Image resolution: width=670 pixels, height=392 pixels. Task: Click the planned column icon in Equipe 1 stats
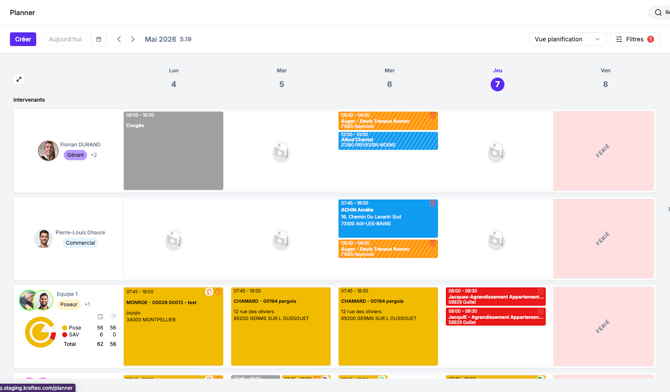(x=100, y=317)
